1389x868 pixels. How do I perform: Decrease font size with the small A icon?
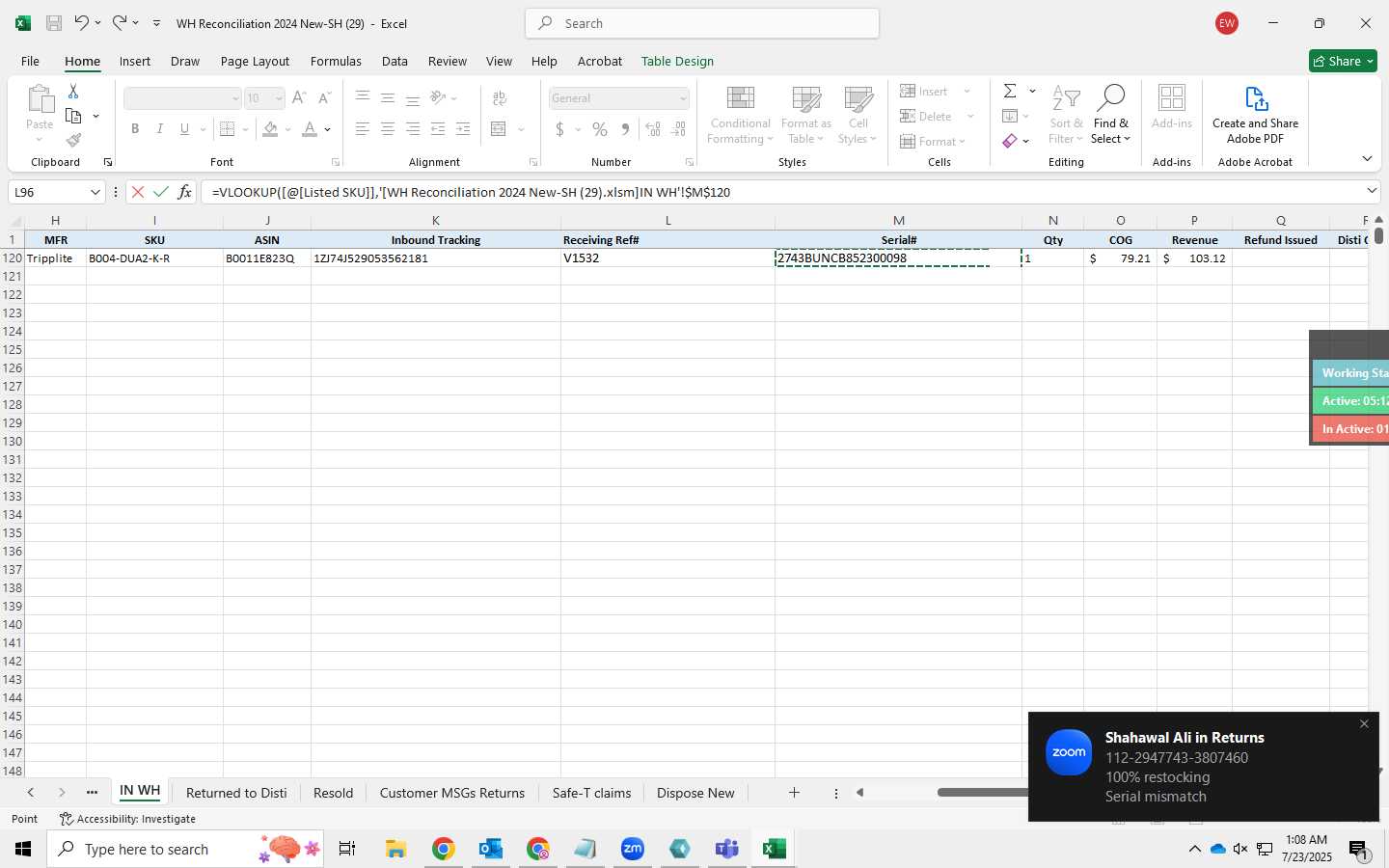coord(324,98)
